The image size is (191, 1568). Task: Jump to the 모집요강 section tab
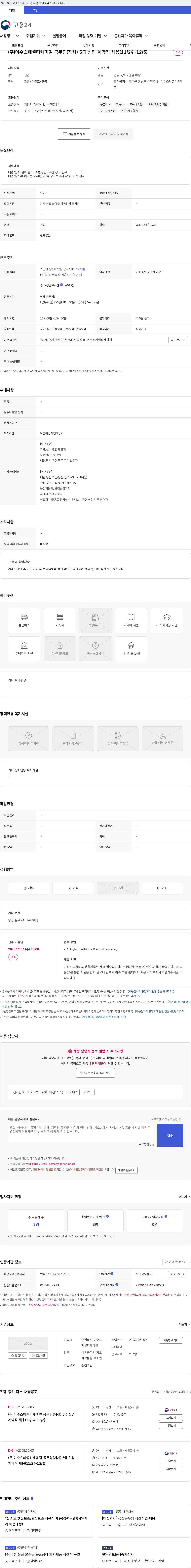coord(18,46)
